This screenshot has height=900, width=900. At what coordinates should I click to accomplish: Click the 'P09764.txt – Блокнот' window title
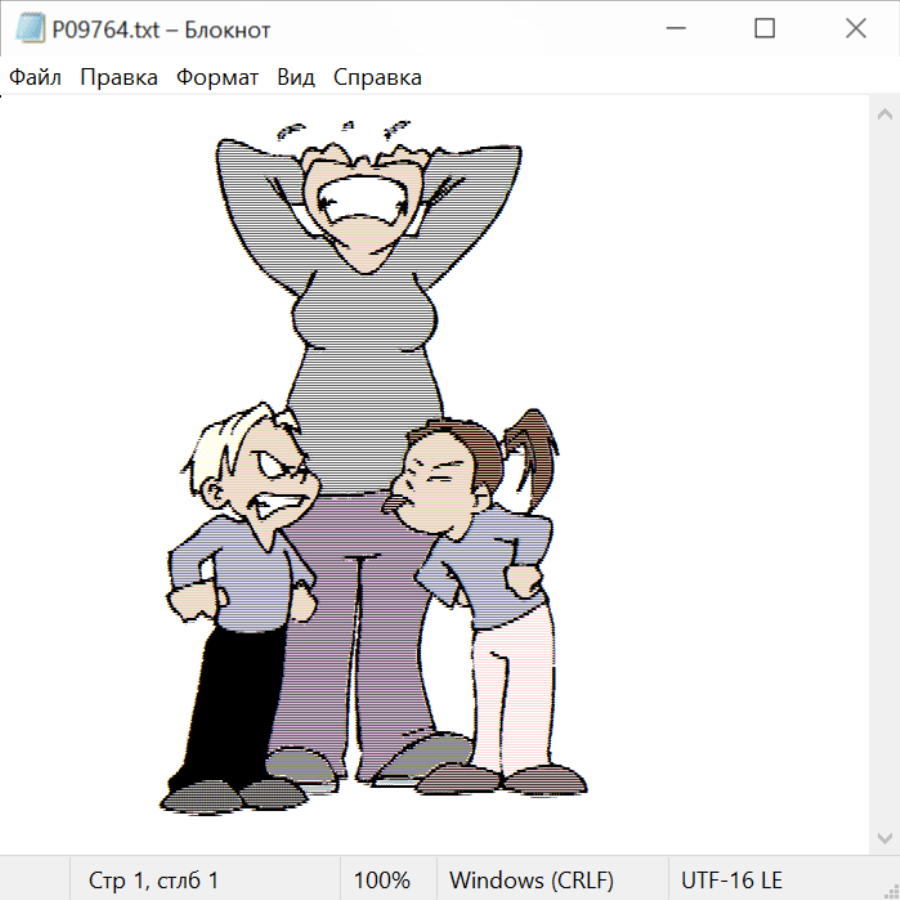tap(162, 30)
